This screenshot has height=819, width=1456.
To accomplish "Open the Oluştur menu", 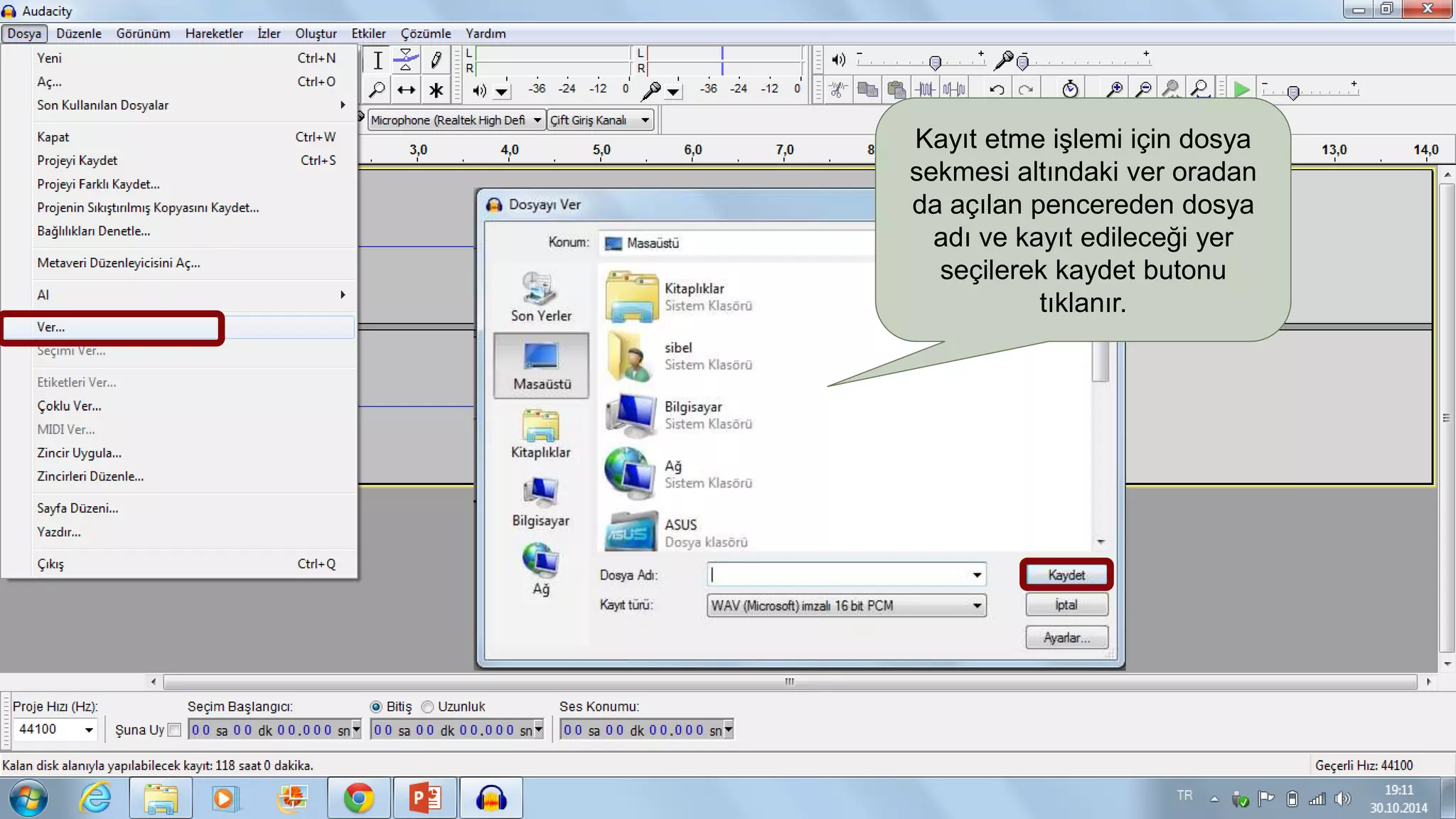I will 316,33.
